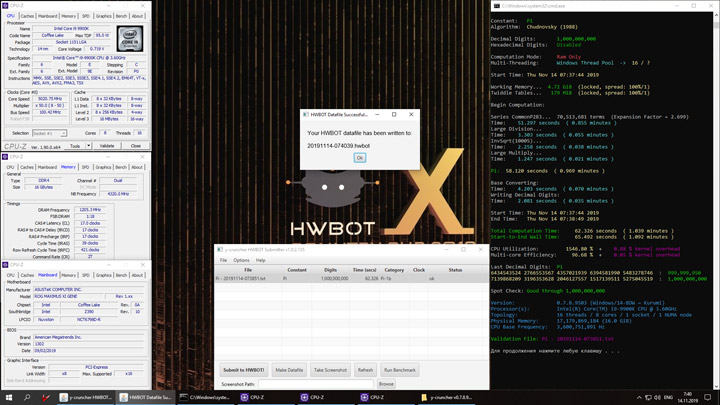This screenshot has width=720, height=405.
Task: Change ENG input language indicator
Action: pos(668,398)
